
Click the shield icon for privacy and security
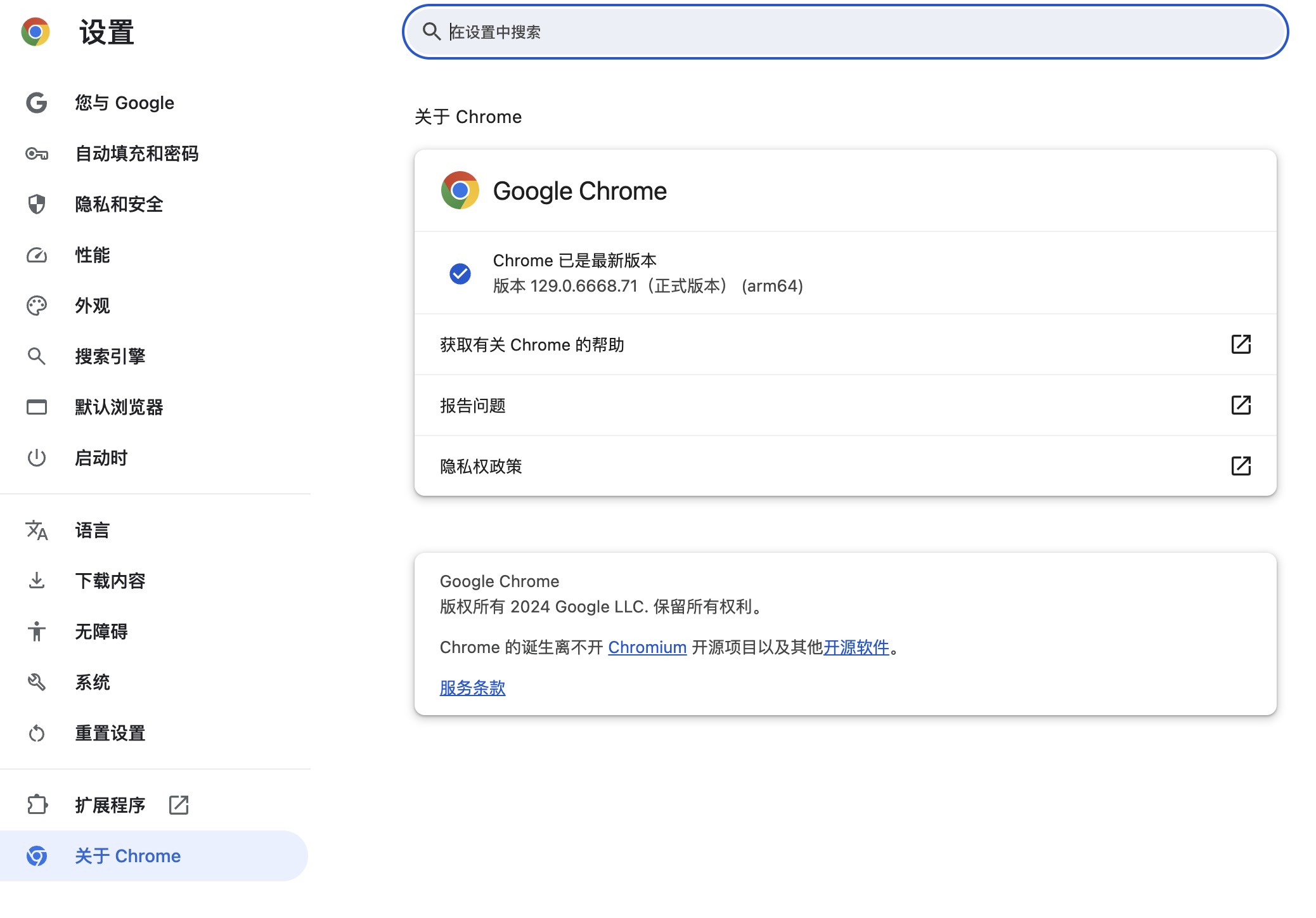[x=37, y=204]
